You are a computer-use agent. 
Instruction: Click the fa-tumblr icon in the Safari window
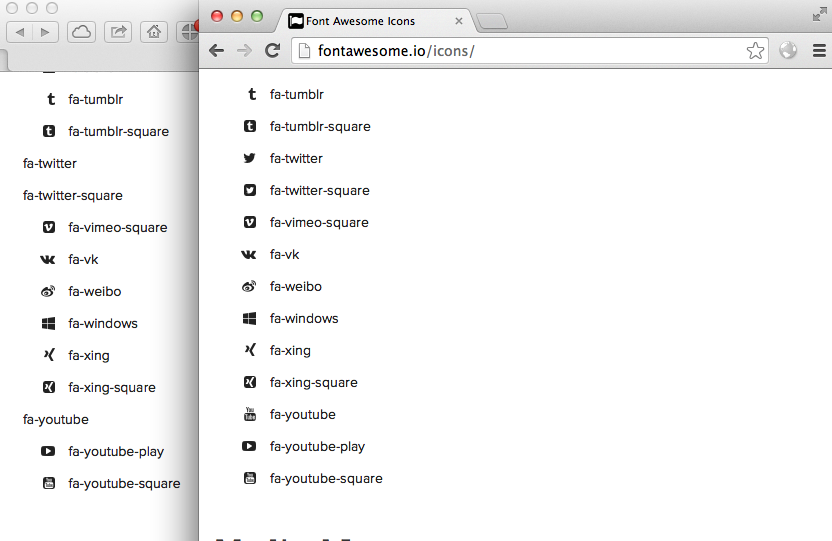click(51, 99)
